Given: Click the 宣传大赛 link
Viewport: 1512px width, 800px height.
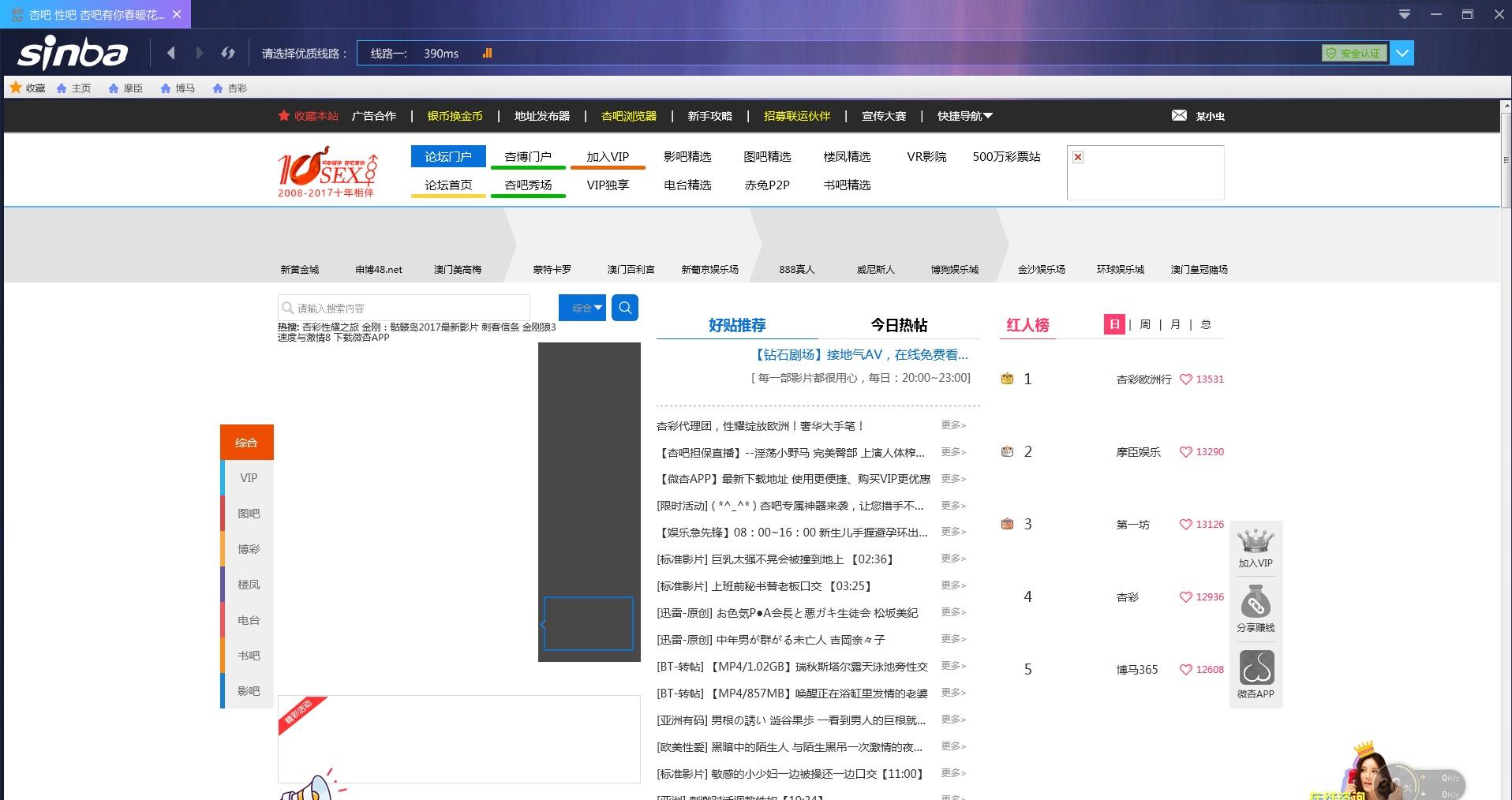Looking at the screenshot, I should tap(884, 116).
